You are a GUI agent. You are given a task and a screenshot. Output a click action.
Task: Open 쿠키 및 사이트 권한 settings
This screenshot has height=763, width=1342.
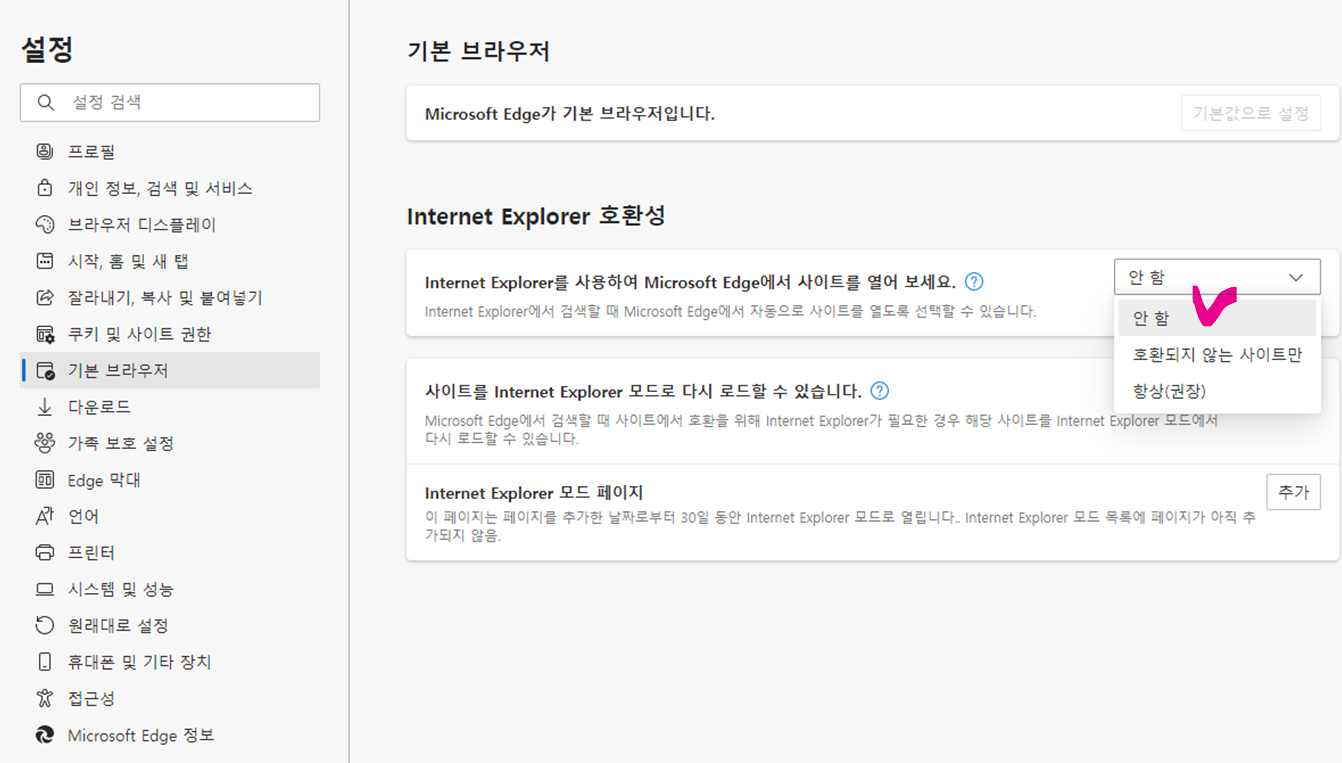point(170,334)
